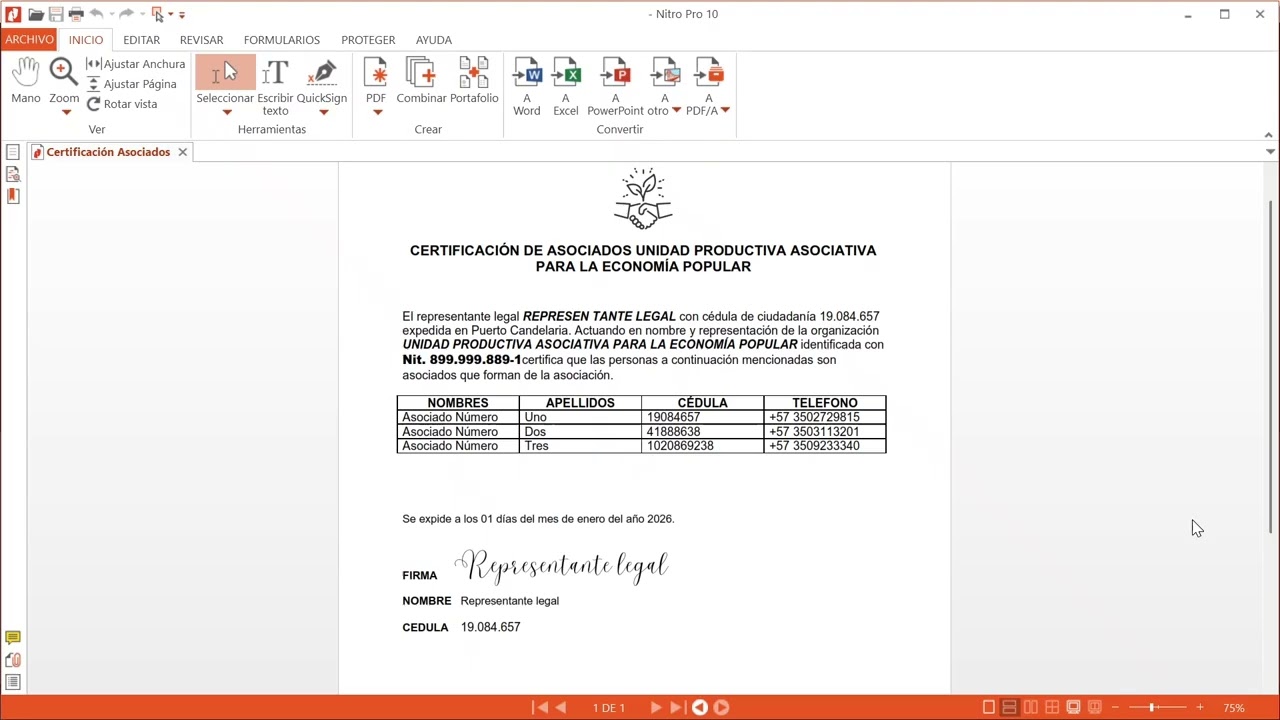Open the bottom-most sidebar panel icon
The width and height of the screenshot is (1280, 720).
[x=13, y=682]
